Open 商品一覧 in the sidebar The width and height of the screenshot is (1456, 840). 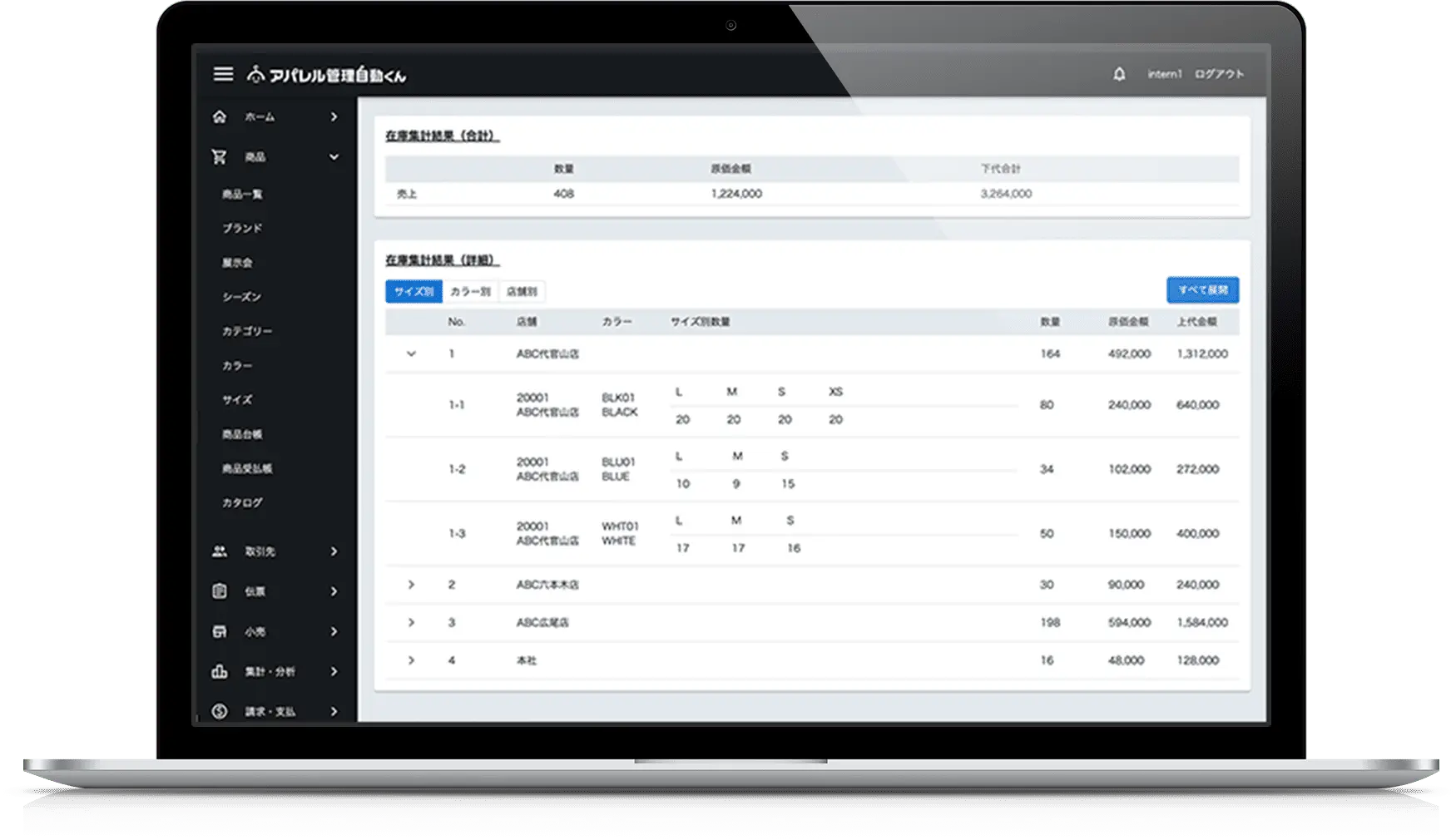242,194
